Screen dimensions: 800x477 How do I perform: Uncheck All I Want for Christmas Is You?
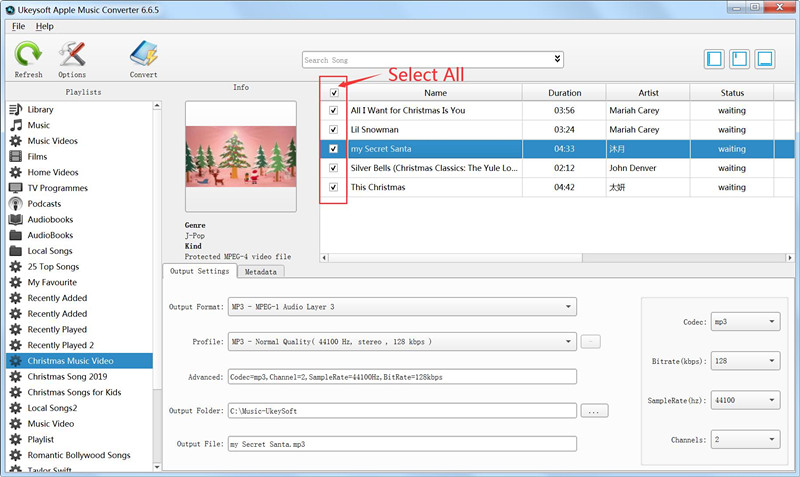click(x=333, y=110)
